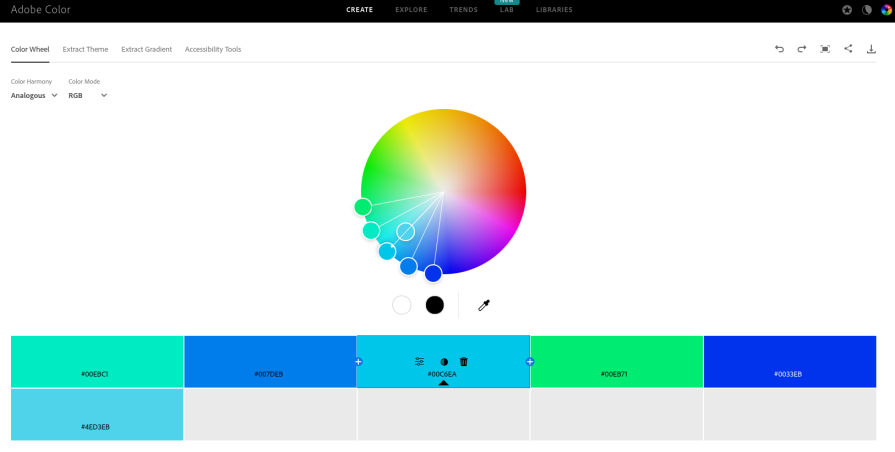Delete the #00C6EA swatch with trash icon
895x452 pixels.
tap(463, 361)
